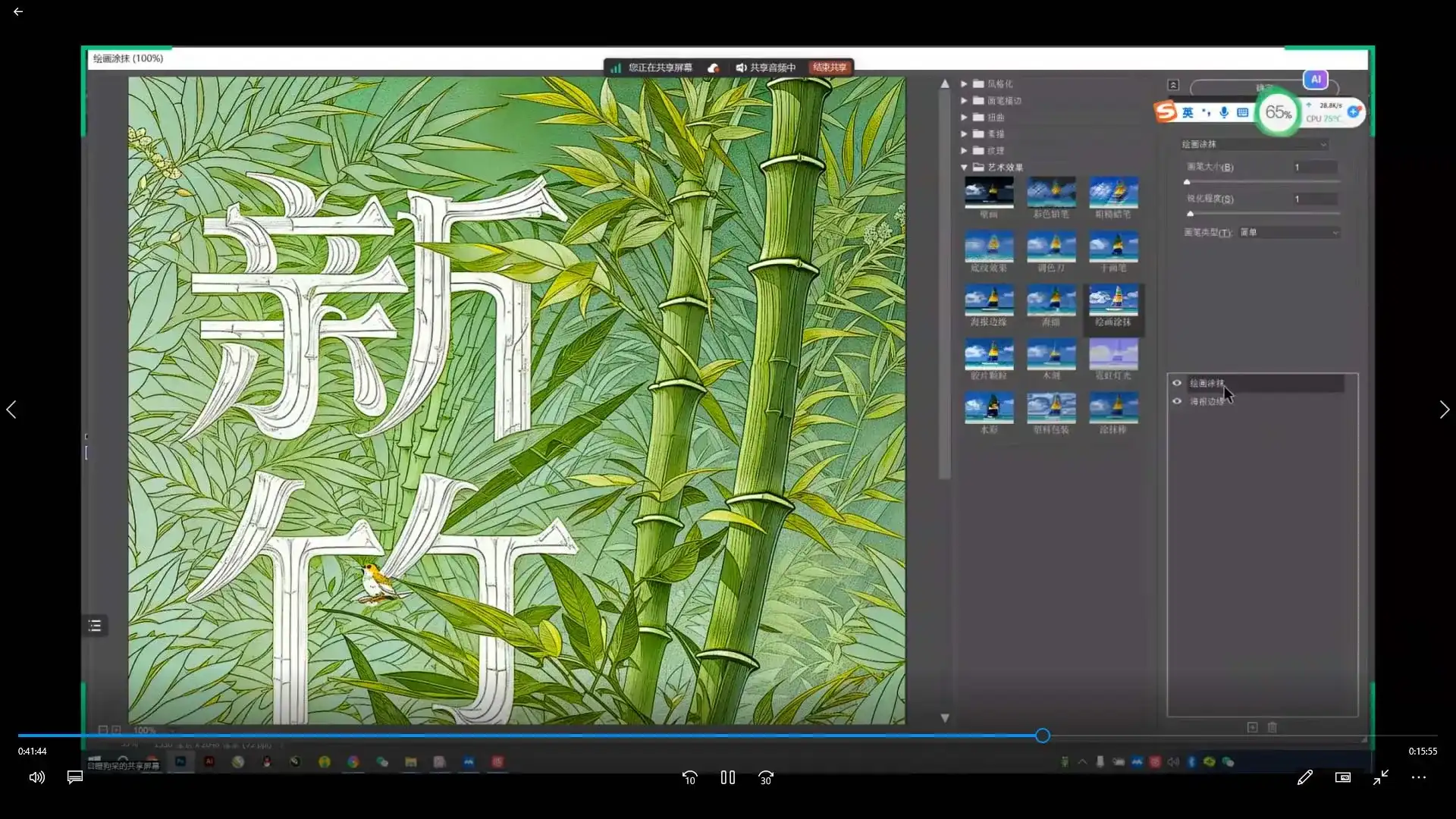Click the volume icon in the player
The height and width of the screenshot is (819, 1456).
tap(36, 777)
